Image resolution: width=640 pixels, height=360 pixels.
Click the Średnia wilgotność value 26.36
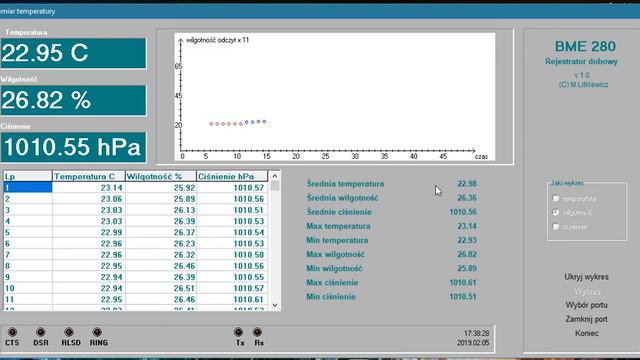point(467,198)
